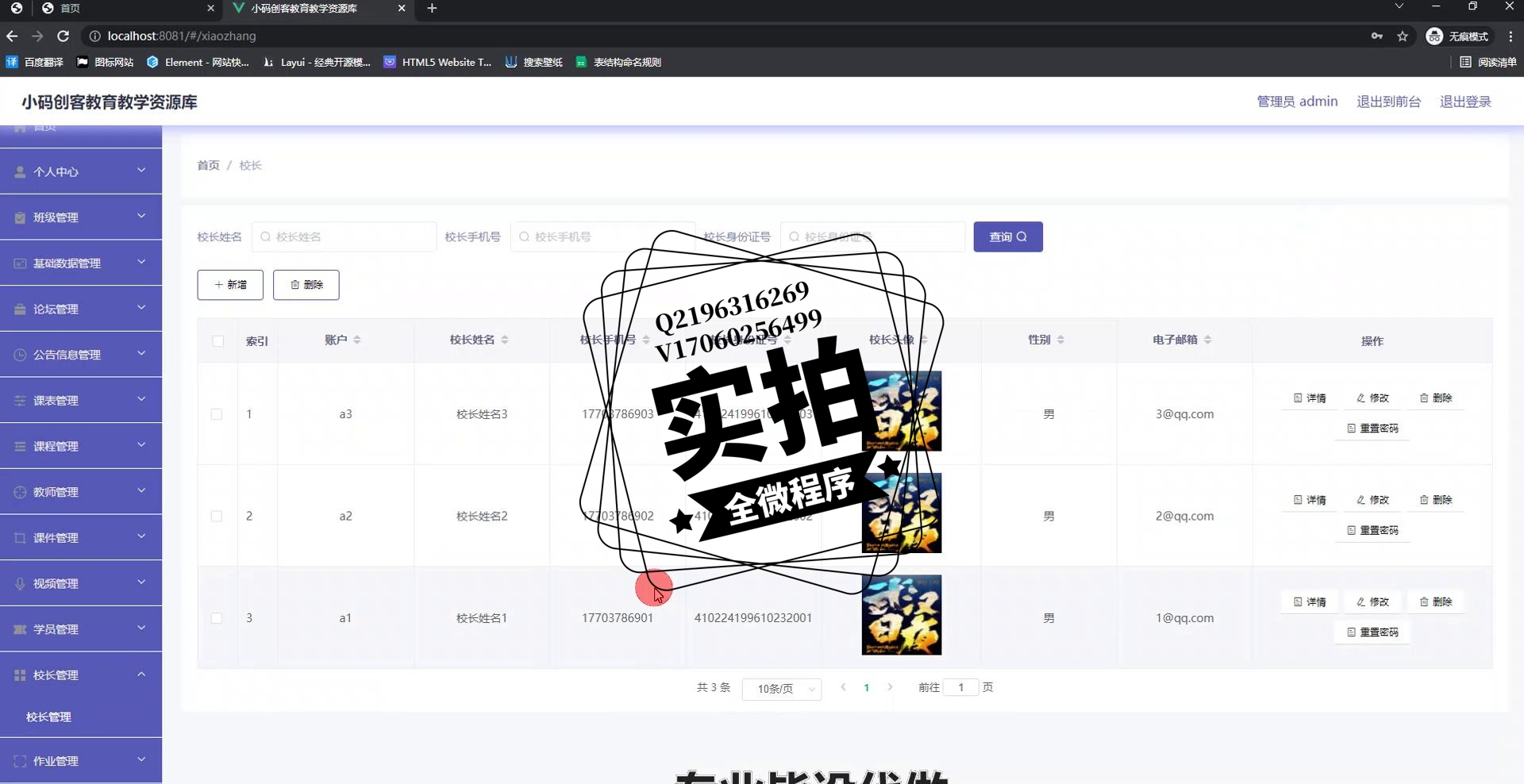Click the 新增 add button
This screenshot has width=1524, height=784.
[x=230, y=285]
